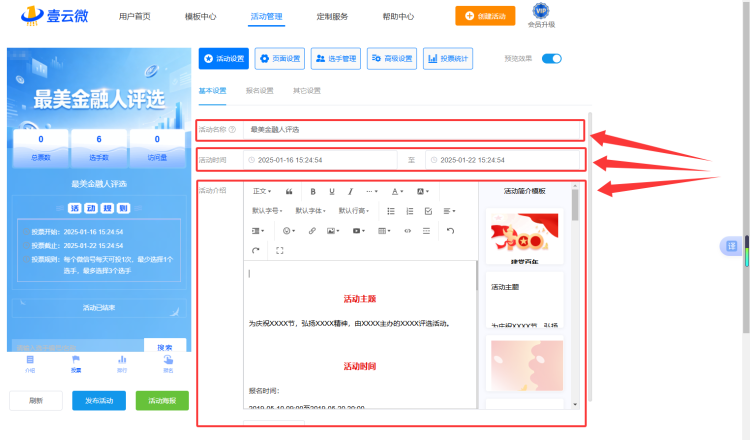Click the bulleted list icon

(x=391, y=211)
